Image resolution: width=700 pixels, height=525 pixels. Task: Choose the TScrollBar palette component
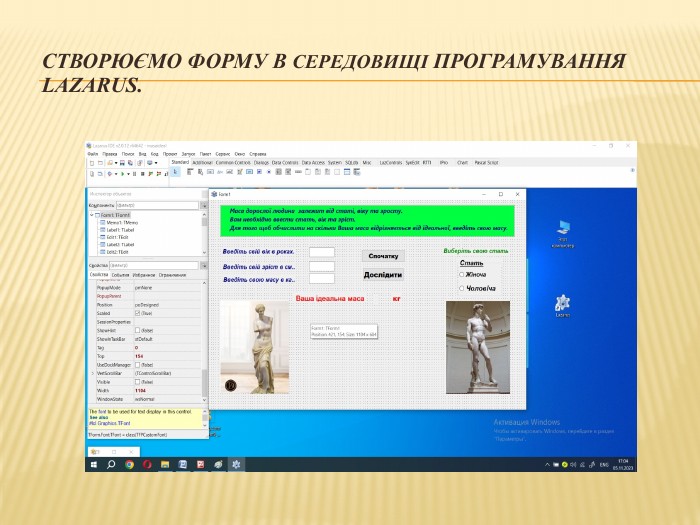click(x=298, y=172)
